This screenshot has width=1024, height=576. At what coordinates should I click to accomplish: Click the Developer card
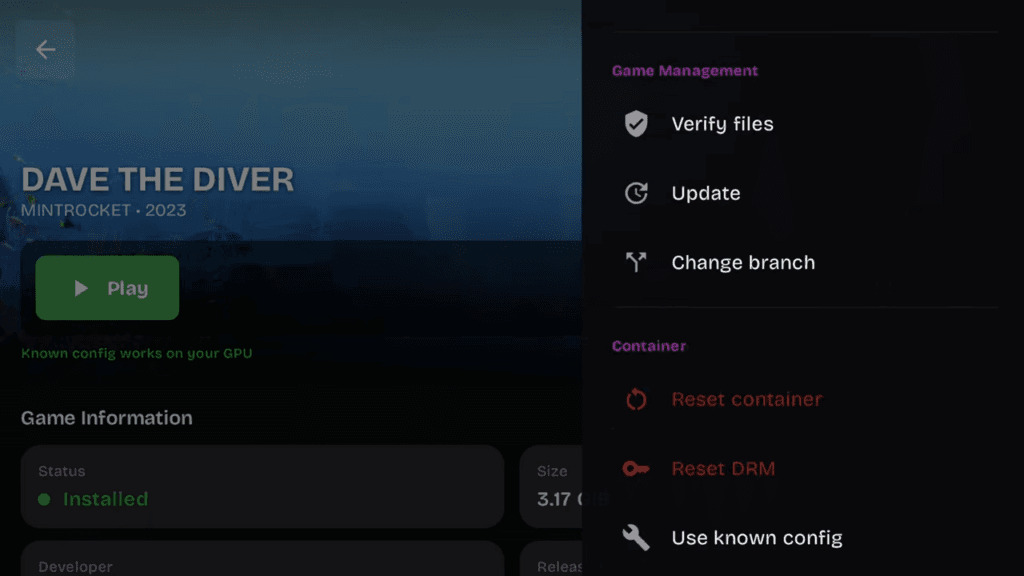click(263, 558)
